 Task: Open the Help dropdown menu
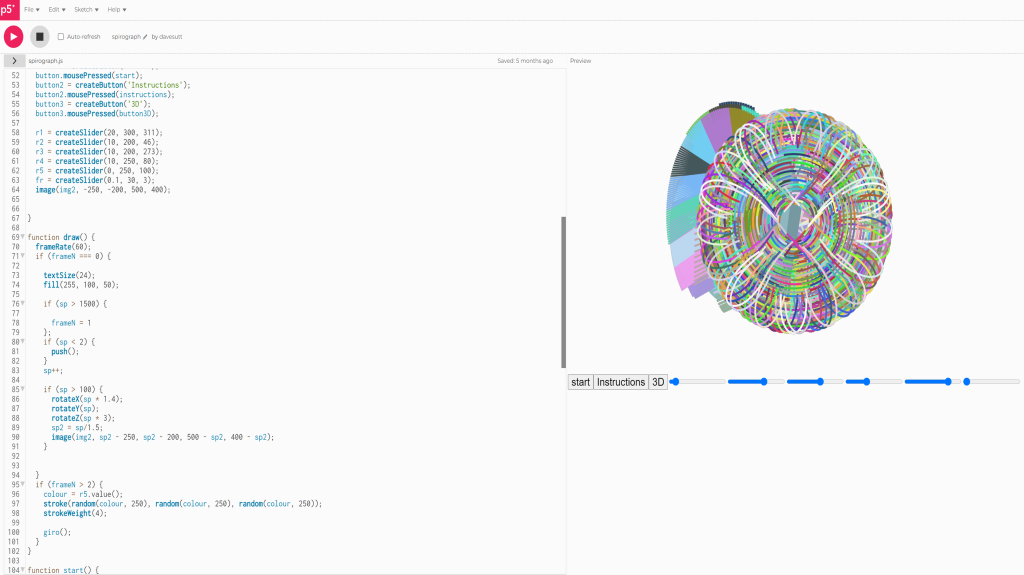(117, 9)
